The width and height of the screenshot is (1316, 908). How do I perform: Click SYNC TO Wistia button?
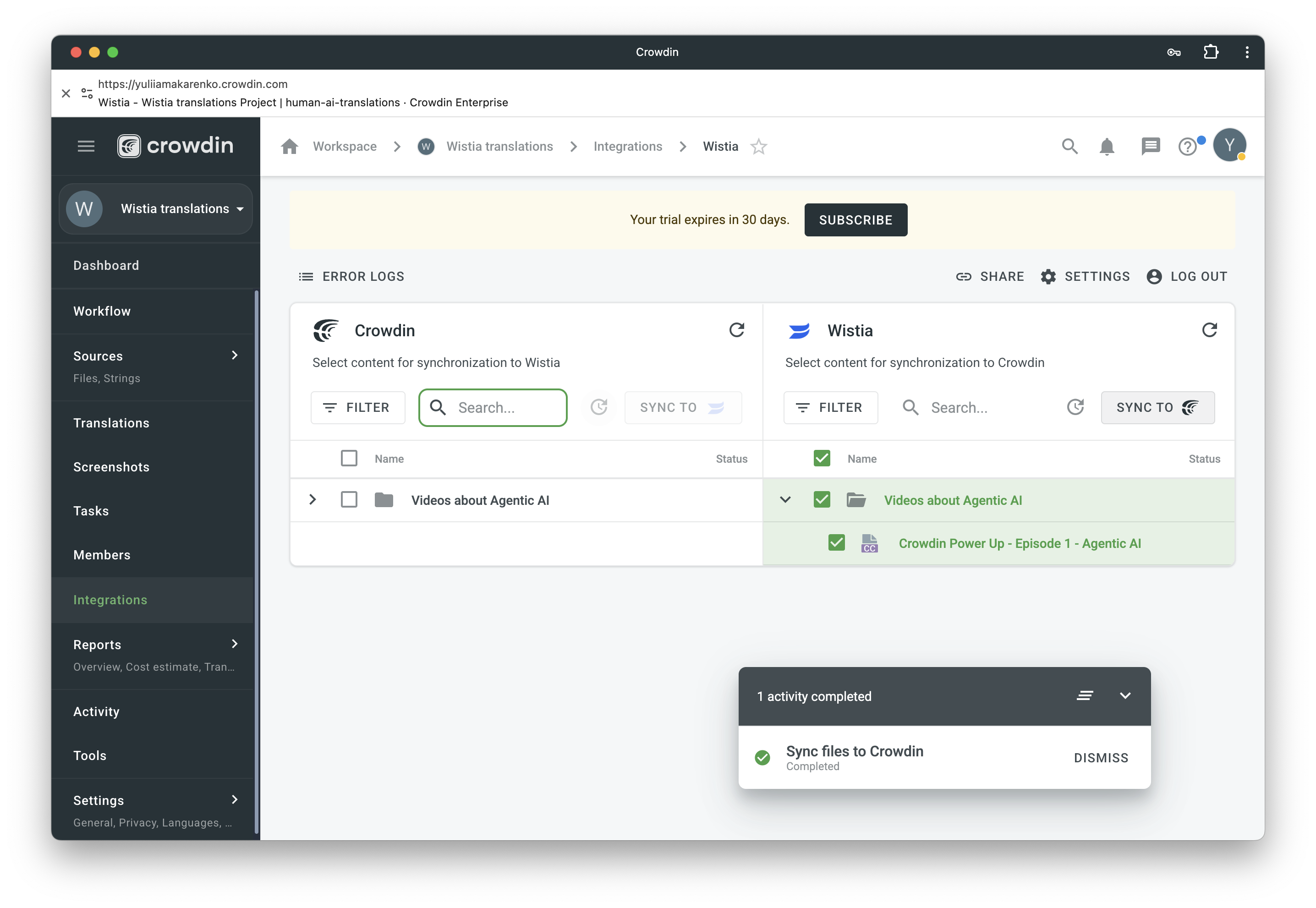pyautogui.click(x=683, y=407)
